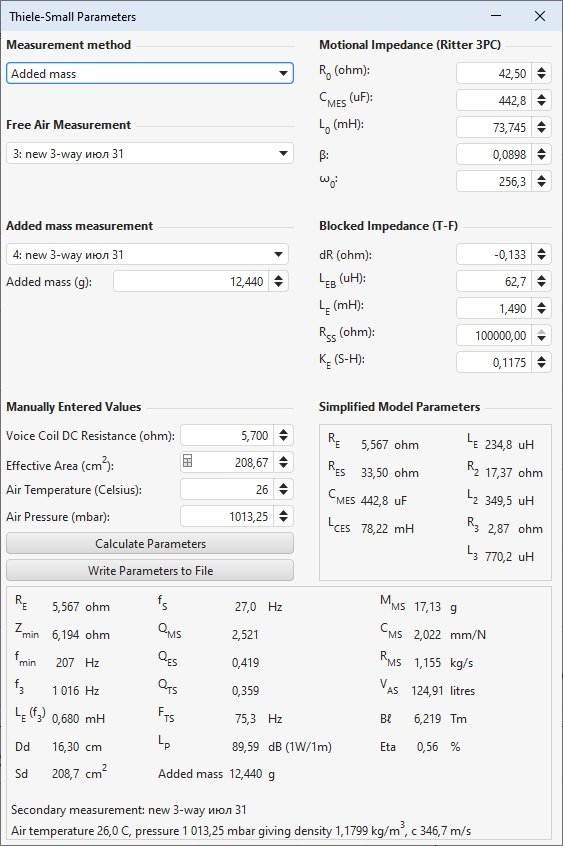Click the CMES (uF) spinner arrows

(541, 100)
